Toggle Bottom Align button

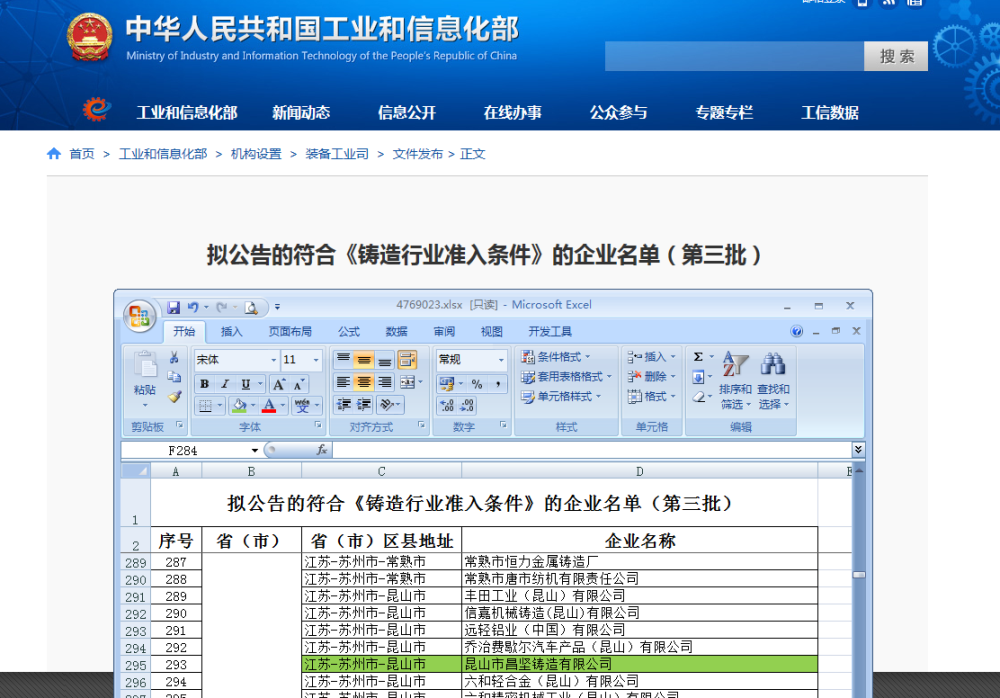(384, 360)
